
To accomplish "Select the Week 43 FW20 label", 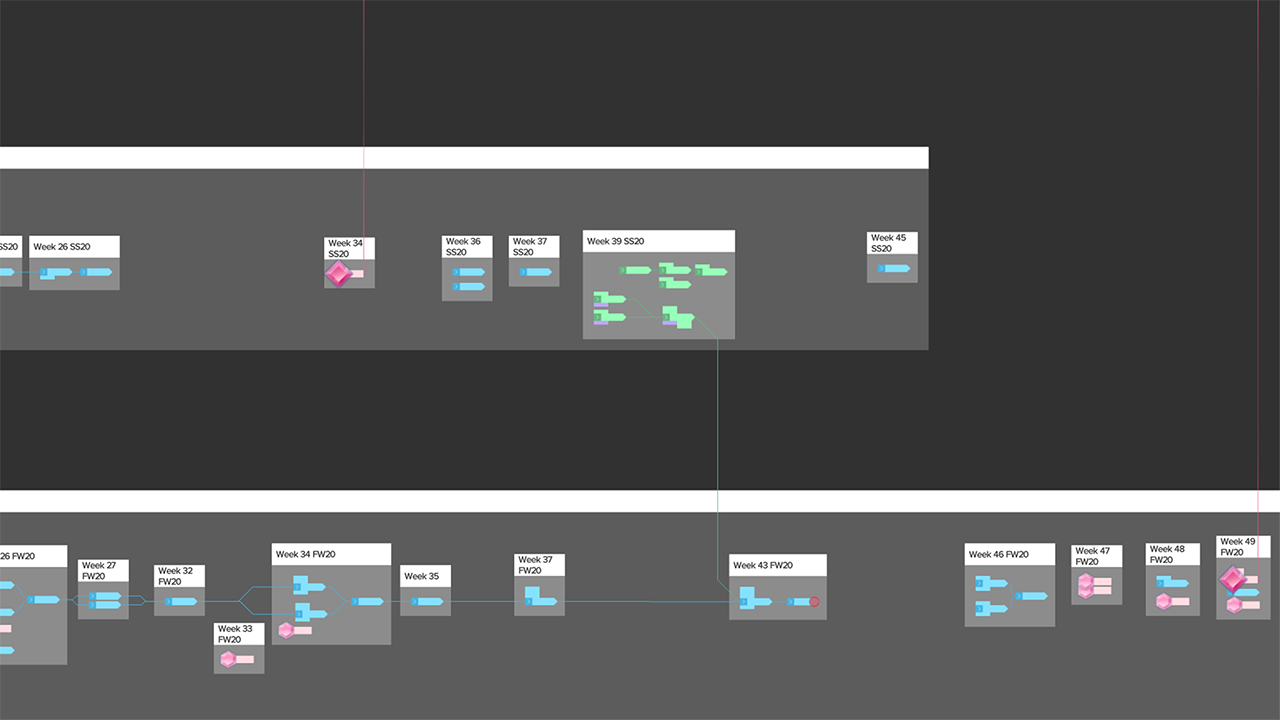I will [762, 565].
